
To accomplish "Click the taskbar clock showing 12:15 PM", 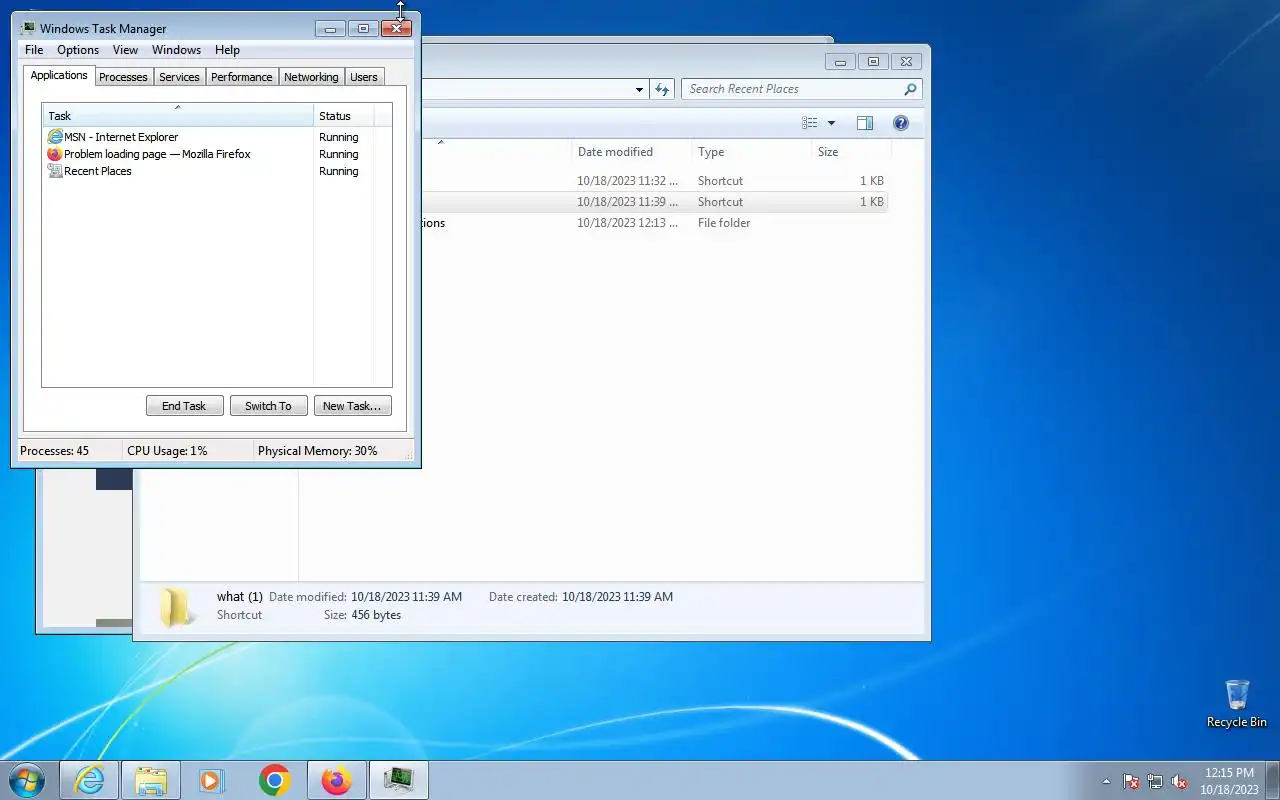I will [x=1229, y=781].
